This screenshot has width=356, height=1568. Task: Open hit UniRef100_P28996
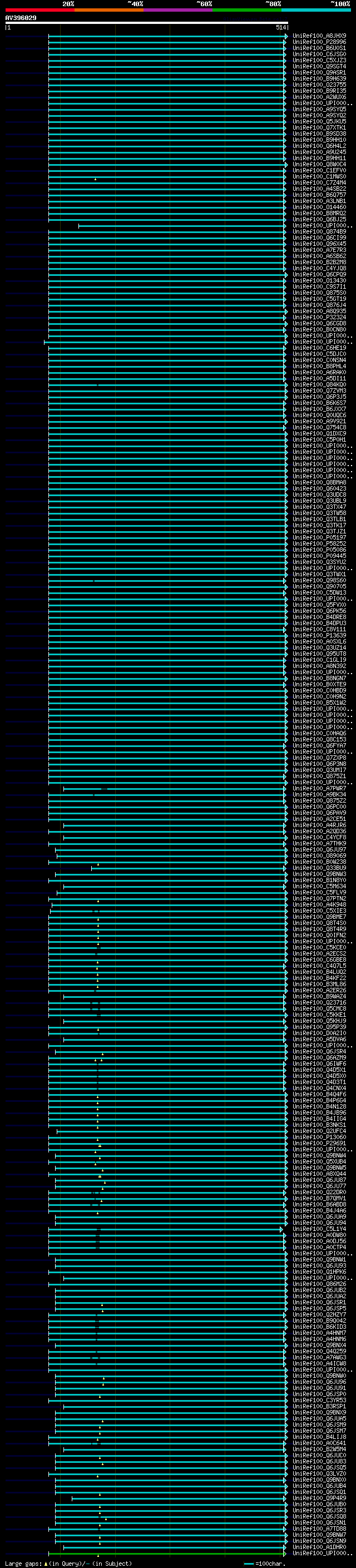click(319, 42)
